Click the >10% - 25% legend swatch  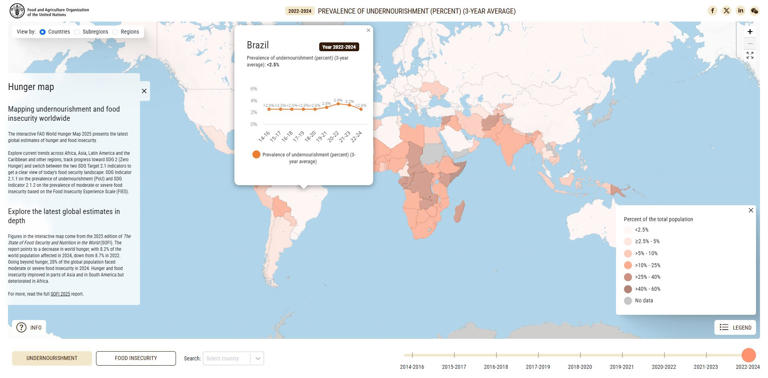pyautogui.click(x=628, y=265)
